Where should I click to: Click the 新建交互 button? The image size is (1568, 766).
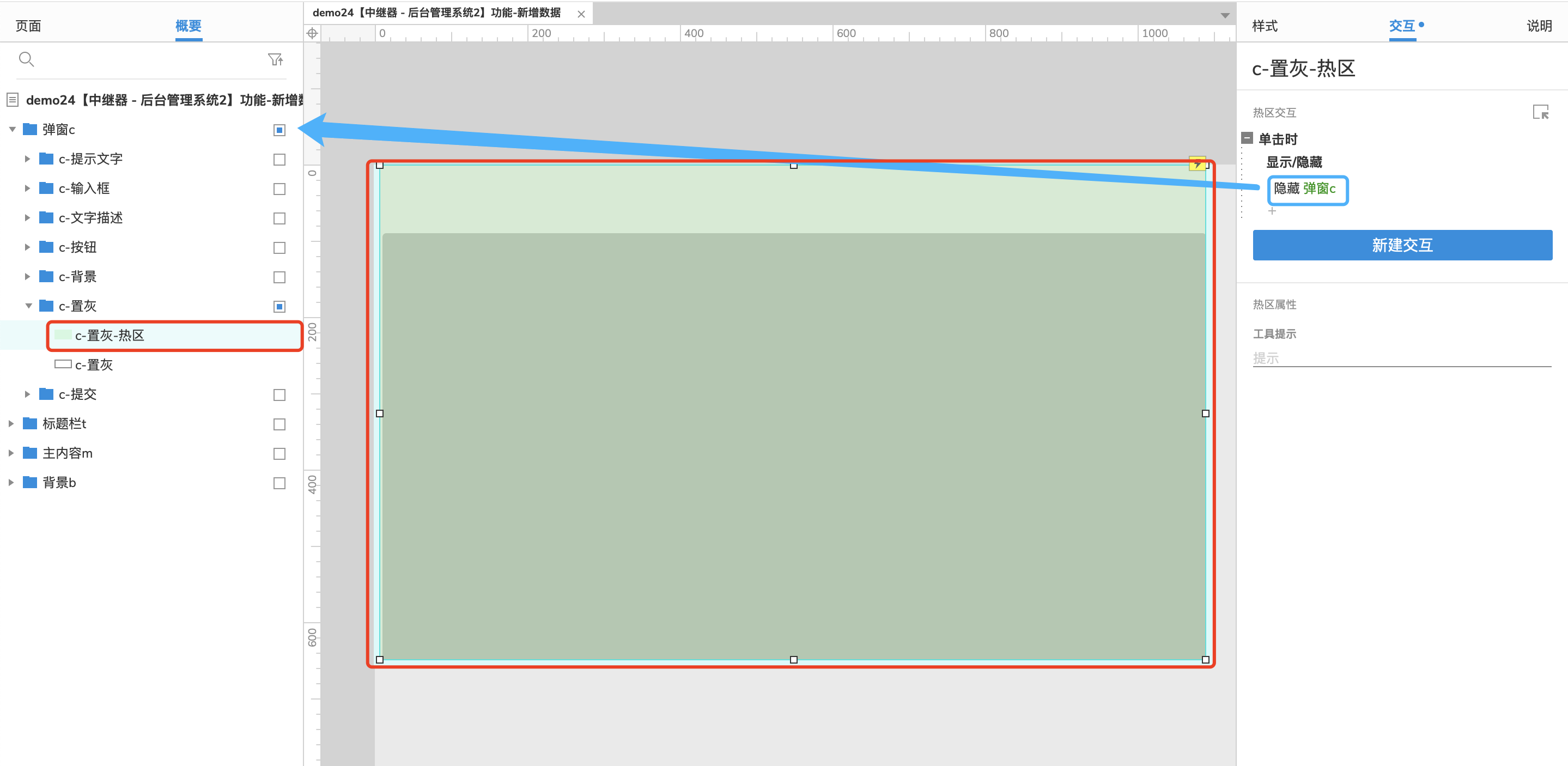(x=1402, y=245)
